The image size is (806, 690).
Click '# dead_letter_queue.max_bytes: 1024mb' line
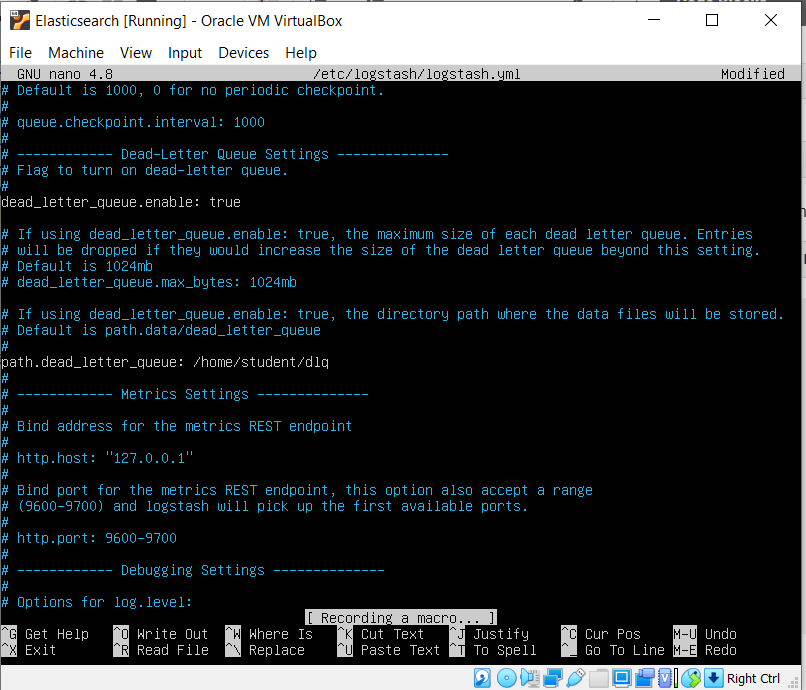[x=149, y=282]
